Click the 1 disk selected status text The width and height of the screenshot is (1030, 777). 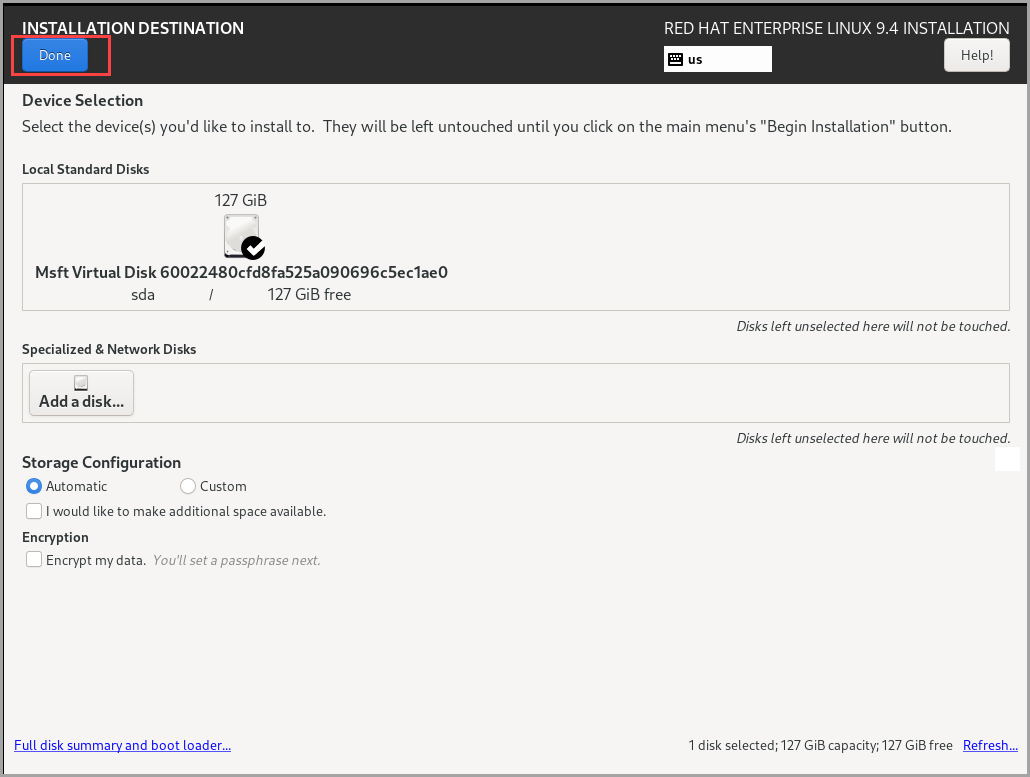pos(820,745)
